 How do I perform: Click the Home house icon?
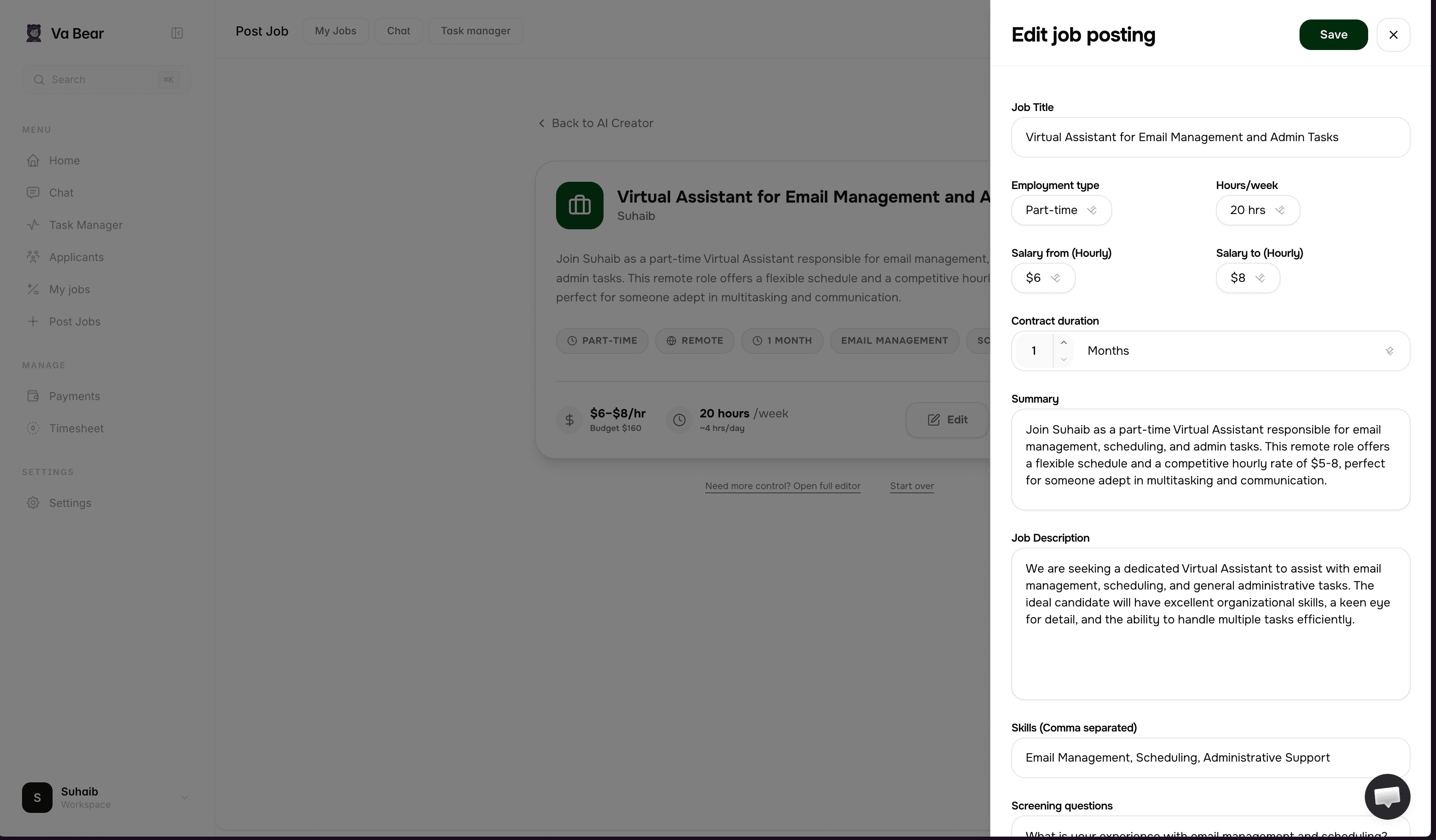point(33,161)
